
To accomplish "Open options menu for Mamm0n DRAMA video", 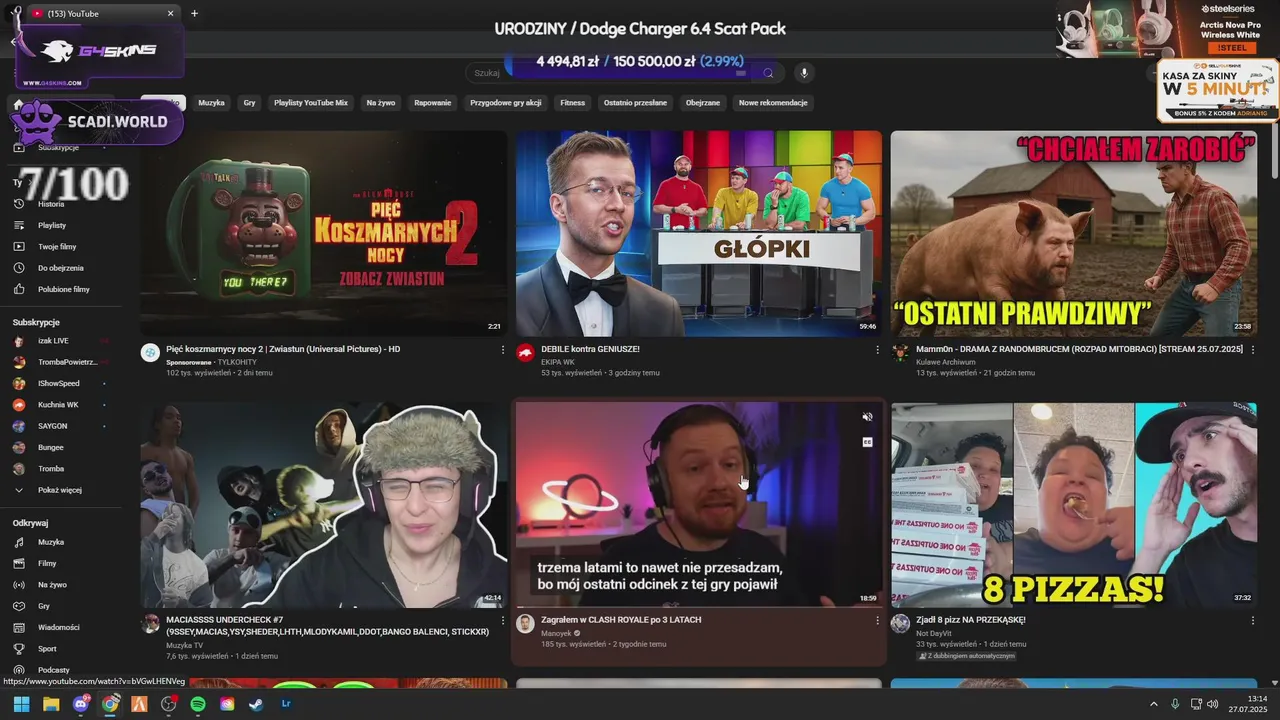I will point(1253,350).
